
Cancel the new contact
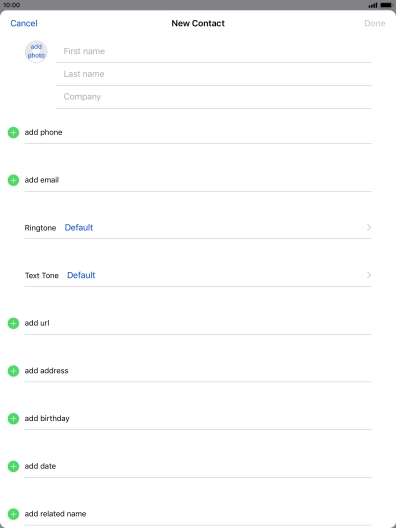(x=24, y=23)
